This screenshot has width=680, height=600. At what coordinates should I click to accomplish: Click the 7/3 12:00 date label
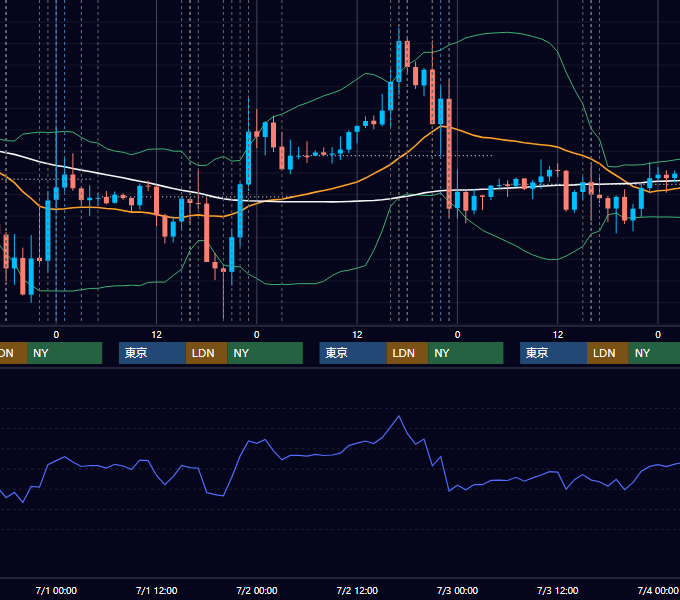point(558,590)
